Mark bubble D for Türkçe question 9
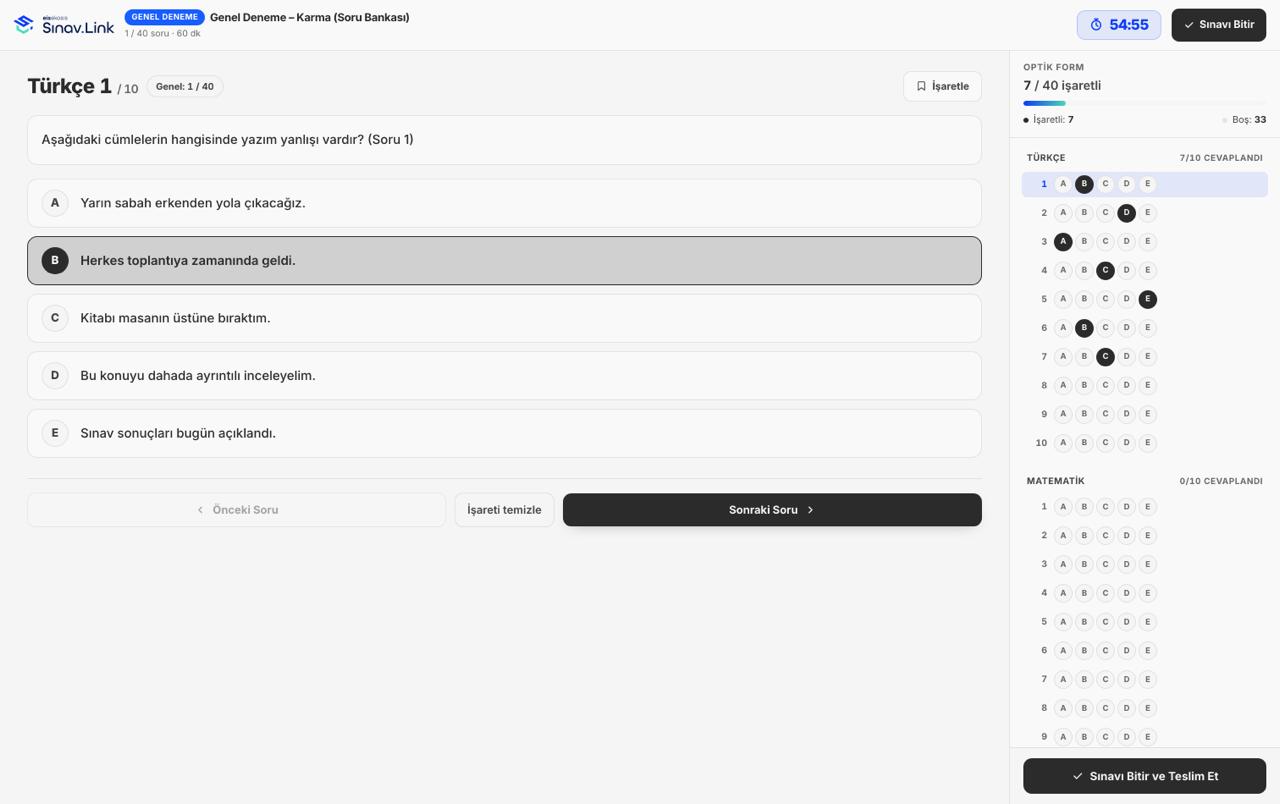1280x804 pixels. click(x=1126, y=414)
